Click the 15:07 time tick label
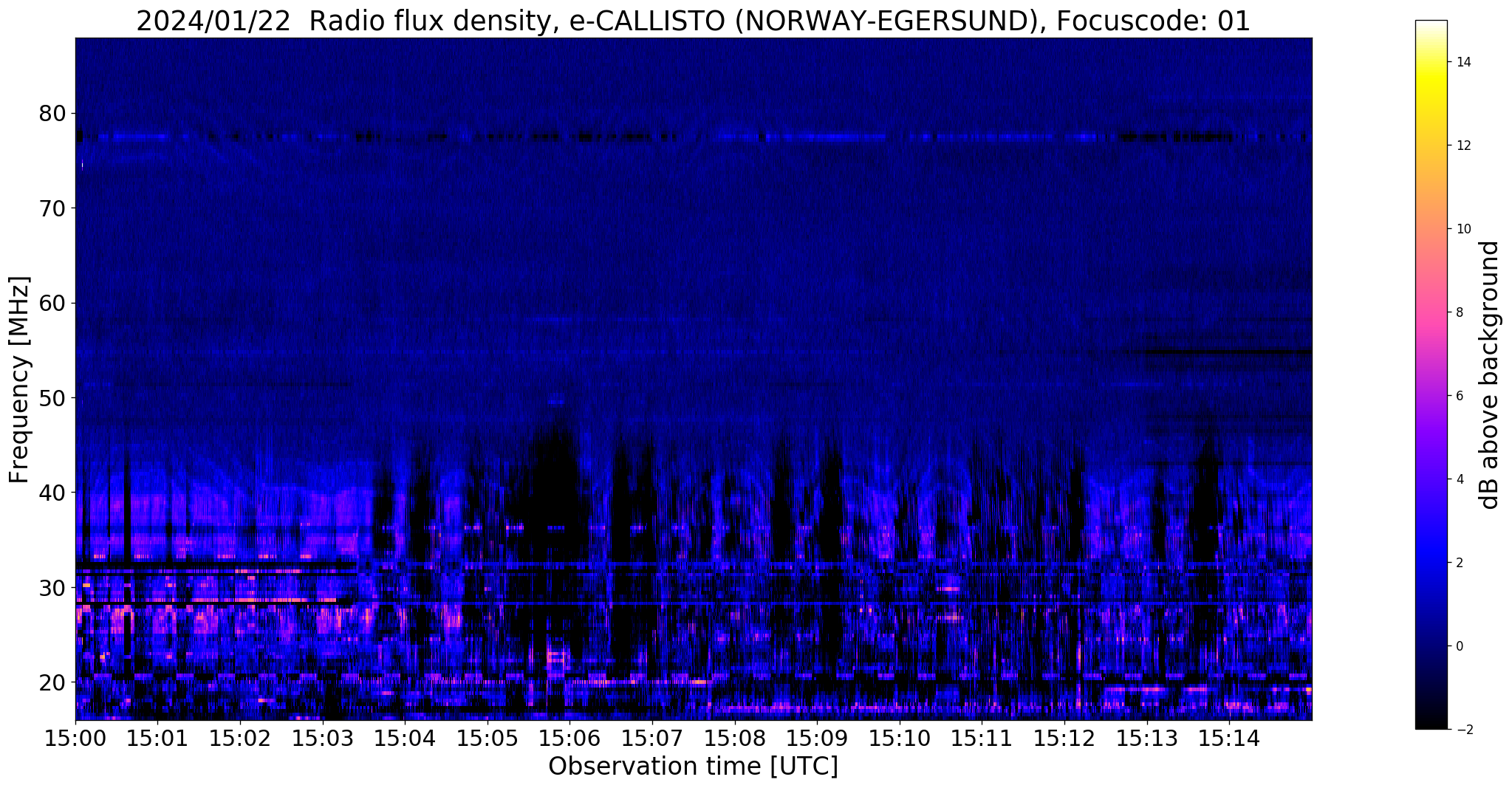The image size is (1512, 788). [x=652, y=739]
